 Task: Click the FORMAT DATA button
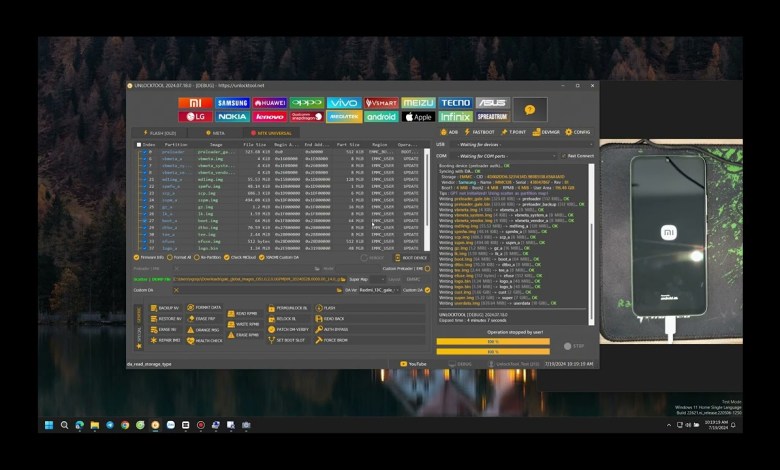click(207, 307)
